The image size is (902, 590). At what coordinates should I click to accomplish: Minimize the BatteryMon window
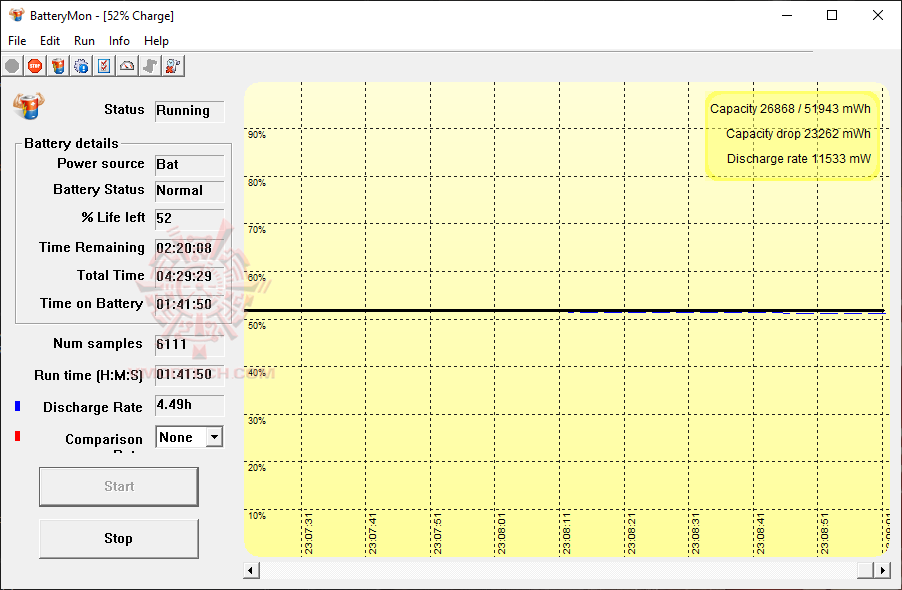(x=787, y=16)
